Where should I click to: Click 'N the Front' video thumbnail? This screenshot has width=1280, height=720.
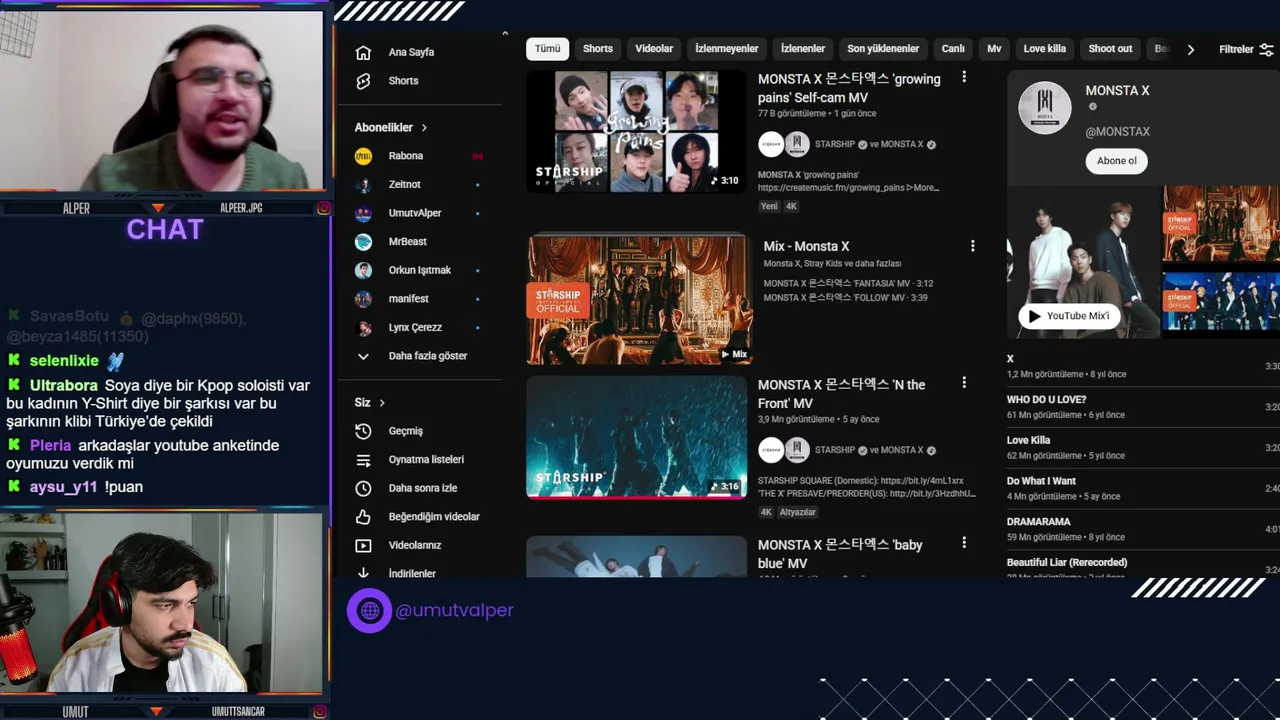click(637, 437)
